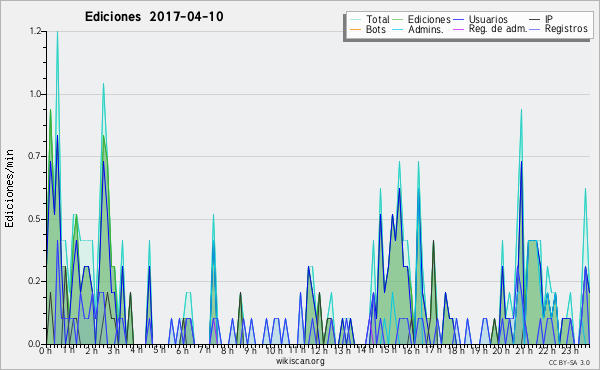Click the 0 h mark on time axis
Image resolution: width=600 pixels, height=370 pixels.
point(45,350)
